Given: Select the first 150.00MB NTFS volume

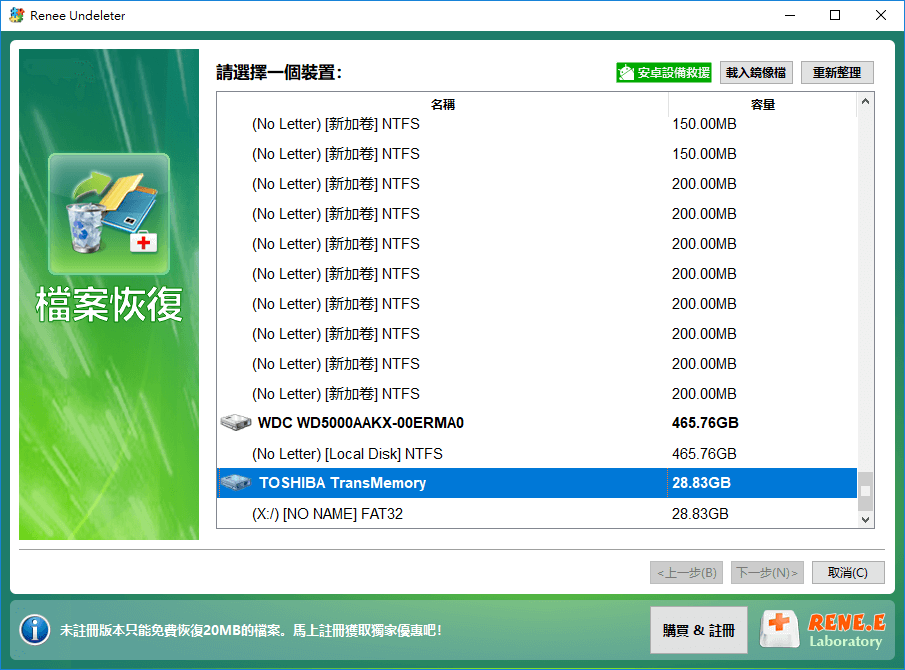Looking at the screenshot, I should click(x=537, y=124).
